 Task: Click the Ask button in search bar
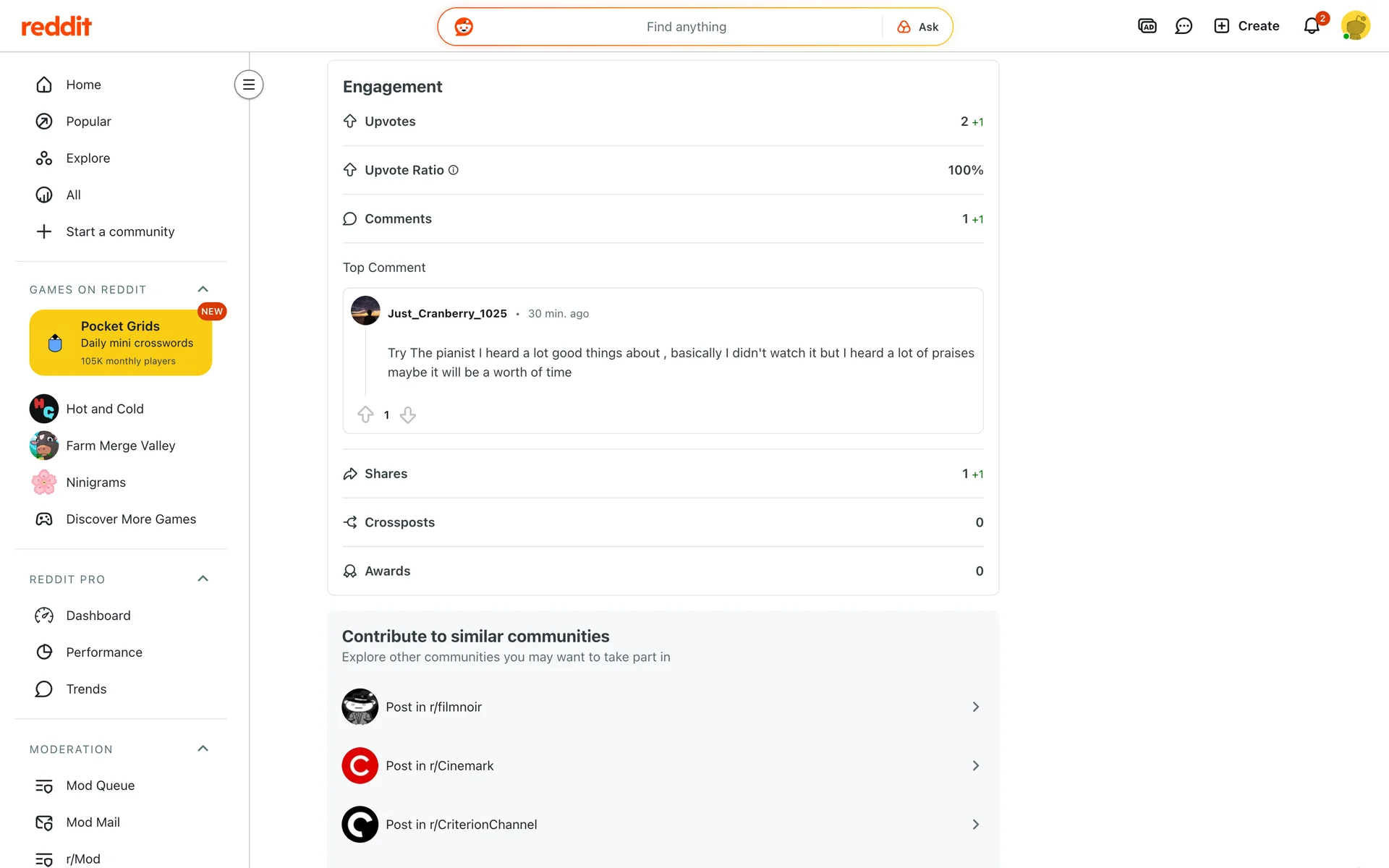pyautogui.click(x=918, y=27)
